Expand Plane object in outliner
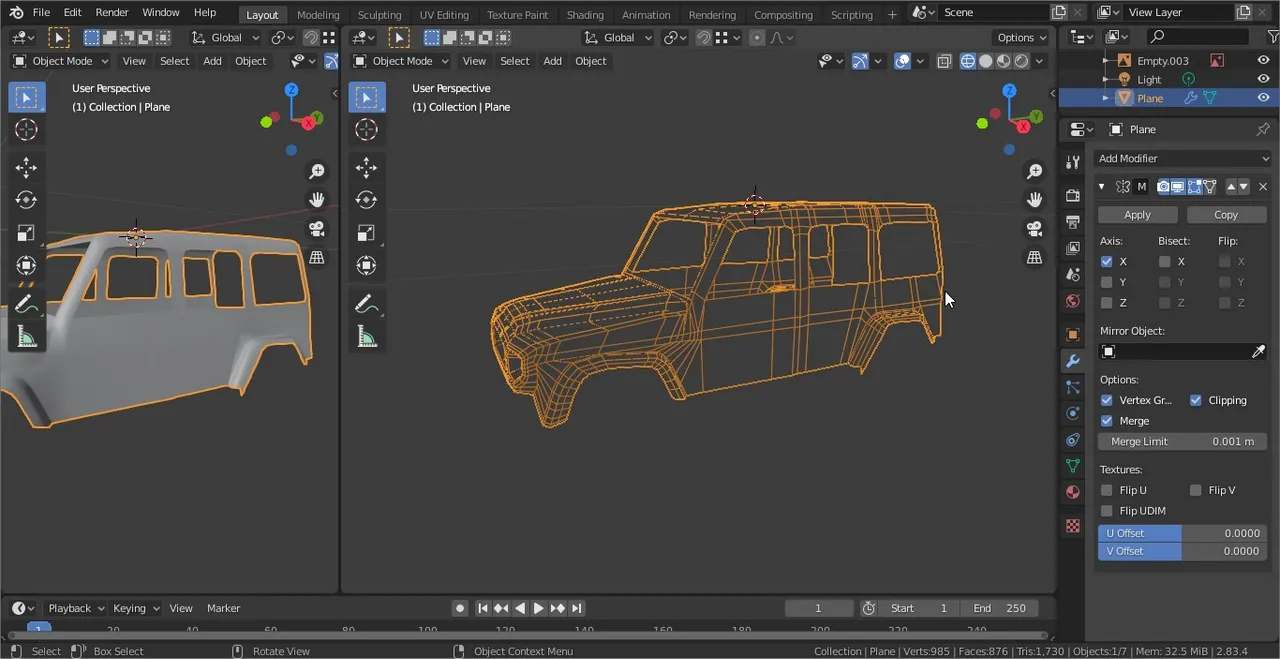 1106,98
